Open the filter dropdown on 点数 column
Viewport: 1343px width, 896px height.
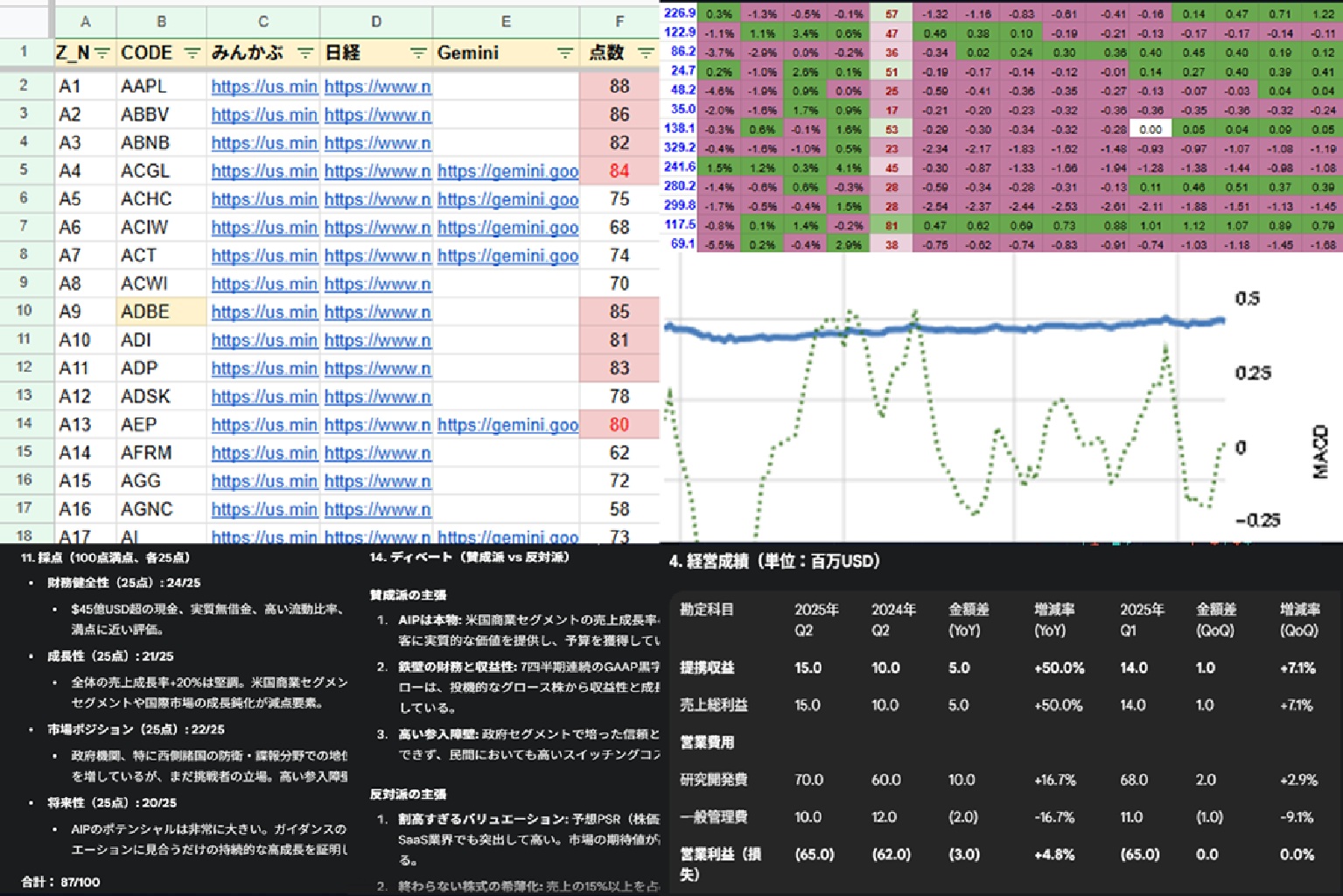644,52
